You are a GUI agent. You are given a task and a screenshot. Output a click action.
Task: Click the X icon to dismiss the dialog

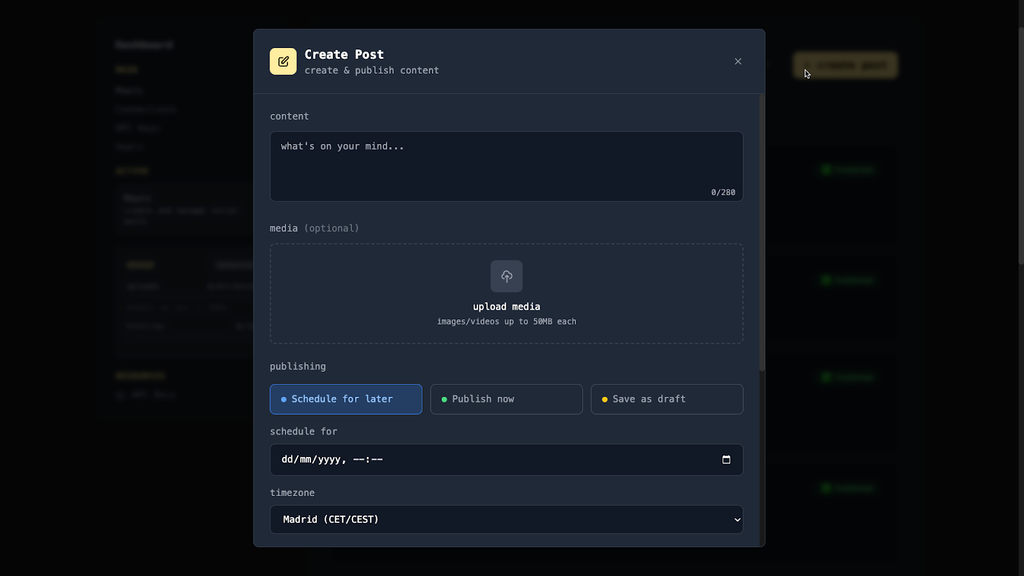coord(738,61)
